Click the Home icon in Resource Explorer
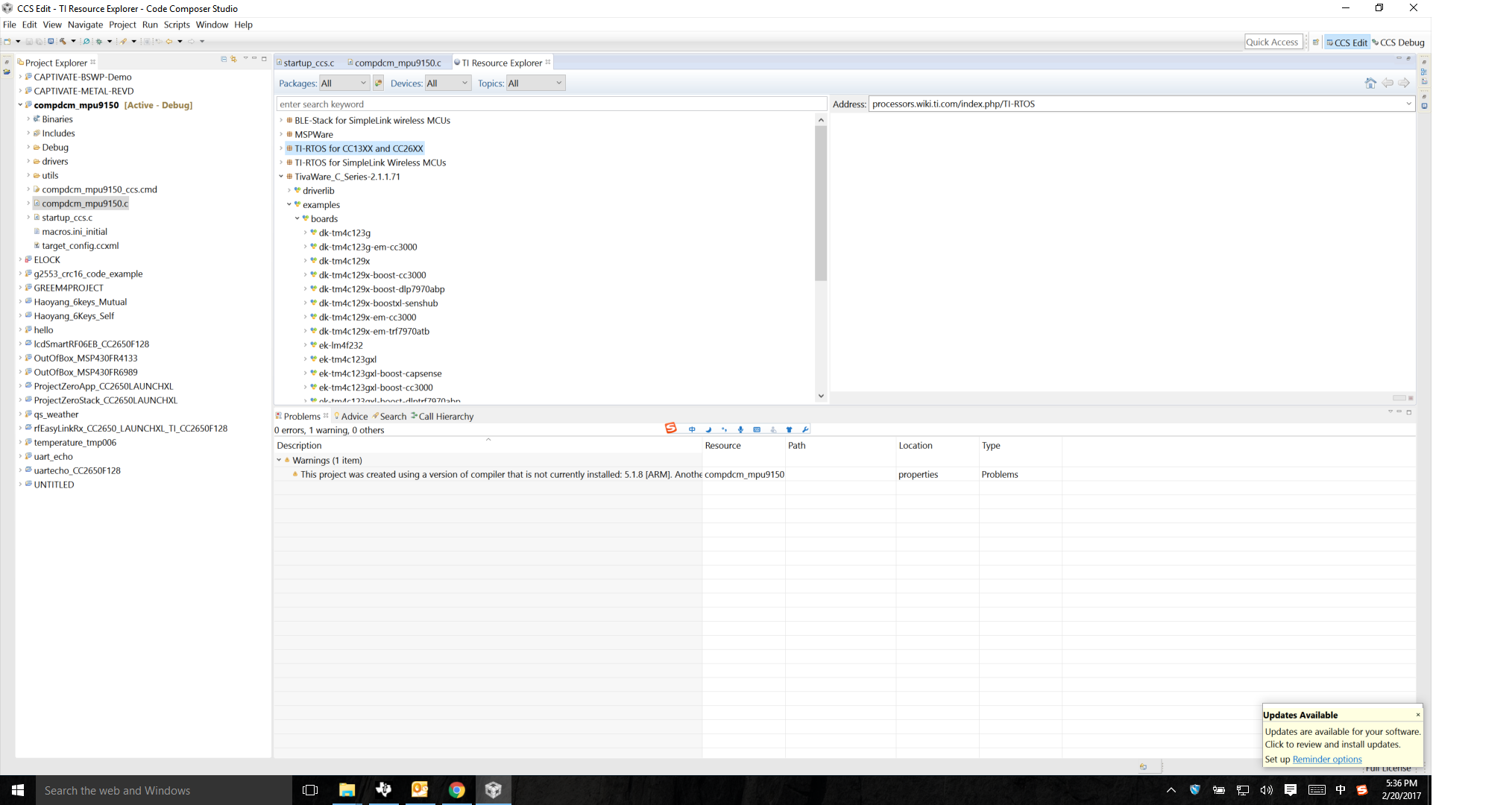 [1370, 83]
